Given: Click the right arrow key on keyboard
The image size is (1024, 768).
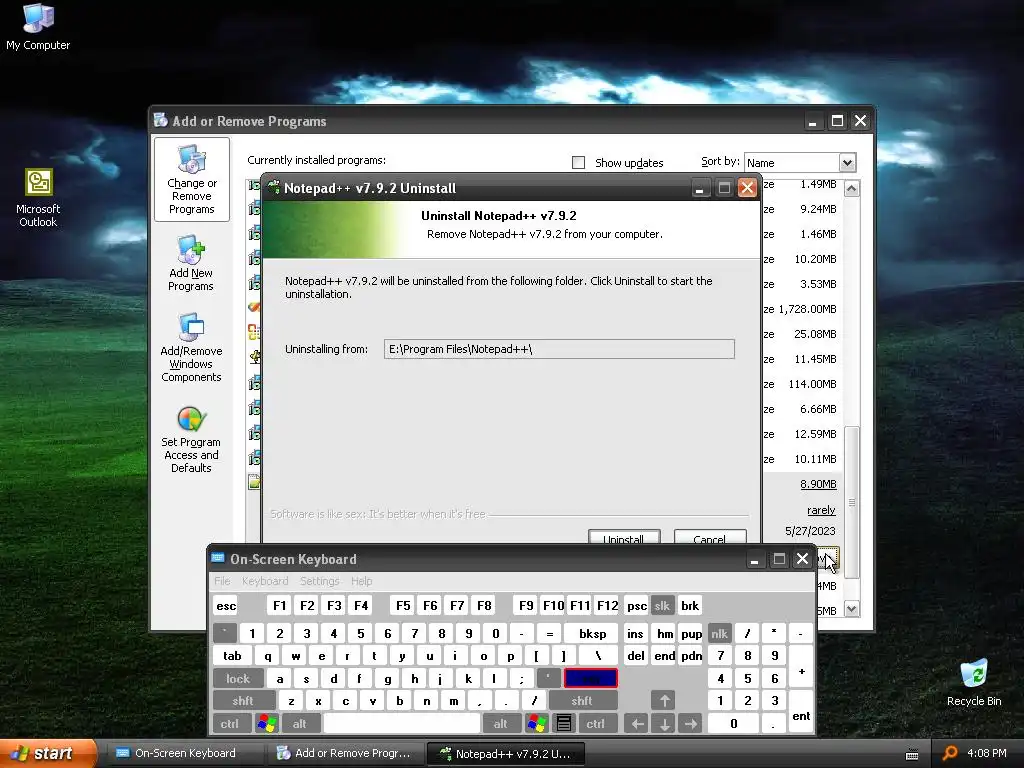Looking at the screenshot, I should 691,724.
